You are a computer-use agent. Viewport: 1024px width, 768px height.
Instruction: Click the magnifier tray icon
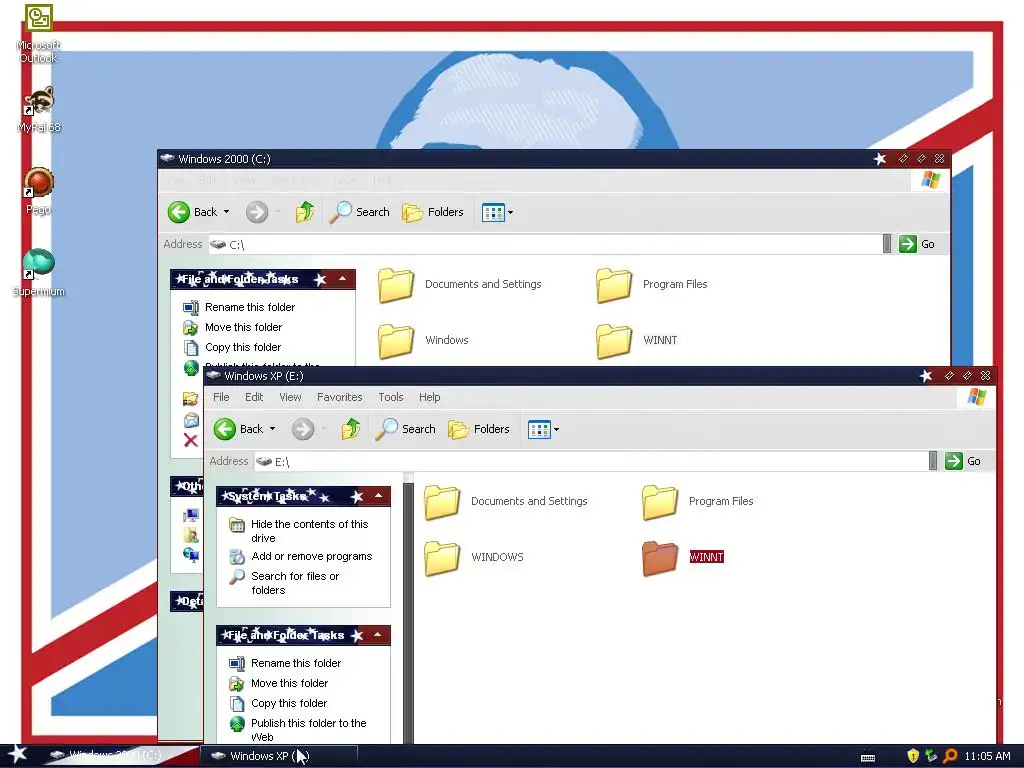[x=950, y=756]
